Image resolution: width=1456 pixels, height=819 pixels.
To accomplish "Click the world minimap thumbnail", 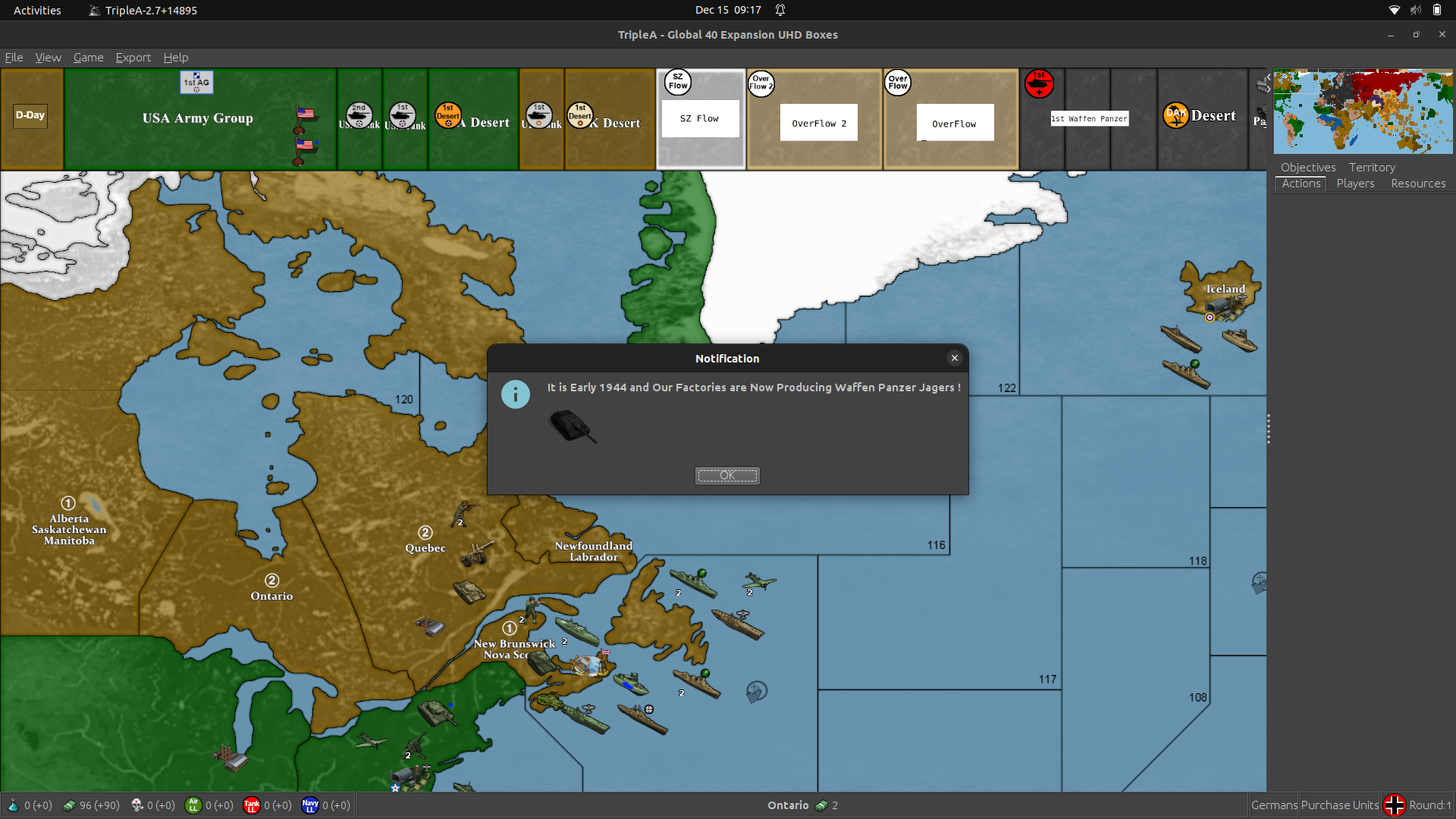I will tap(1363, 112).
